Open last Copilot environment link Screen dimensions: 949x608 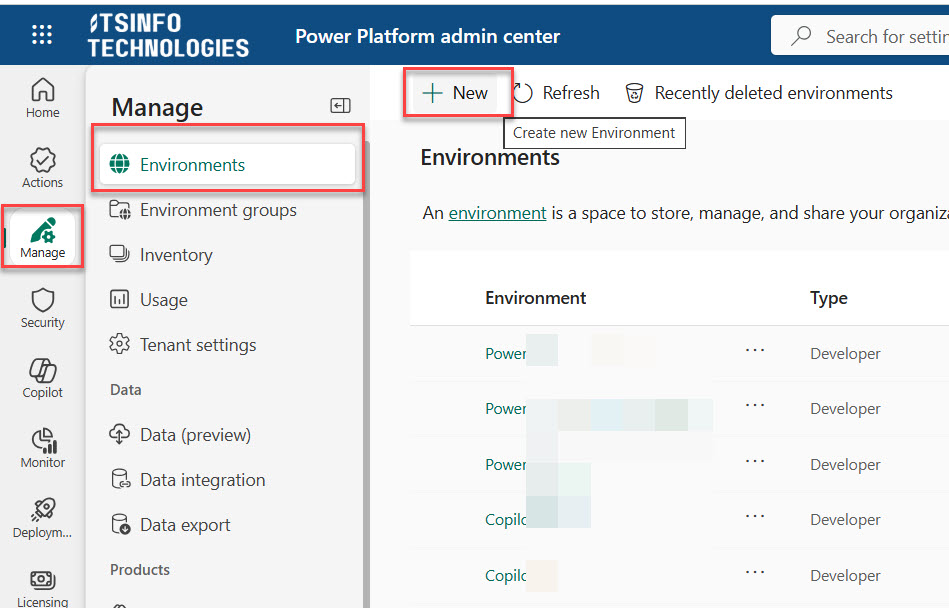[x=505, y=575]
